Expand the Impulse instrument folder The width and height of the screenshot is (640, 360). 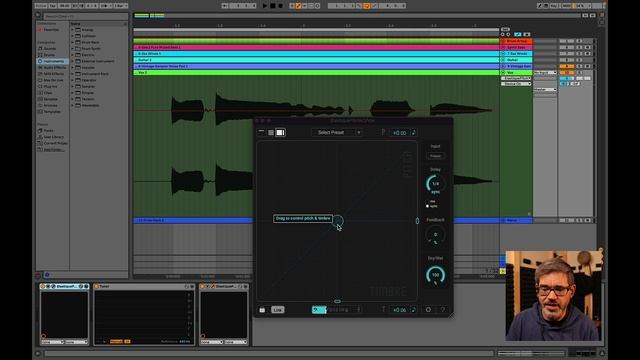[x=73, y=67]
